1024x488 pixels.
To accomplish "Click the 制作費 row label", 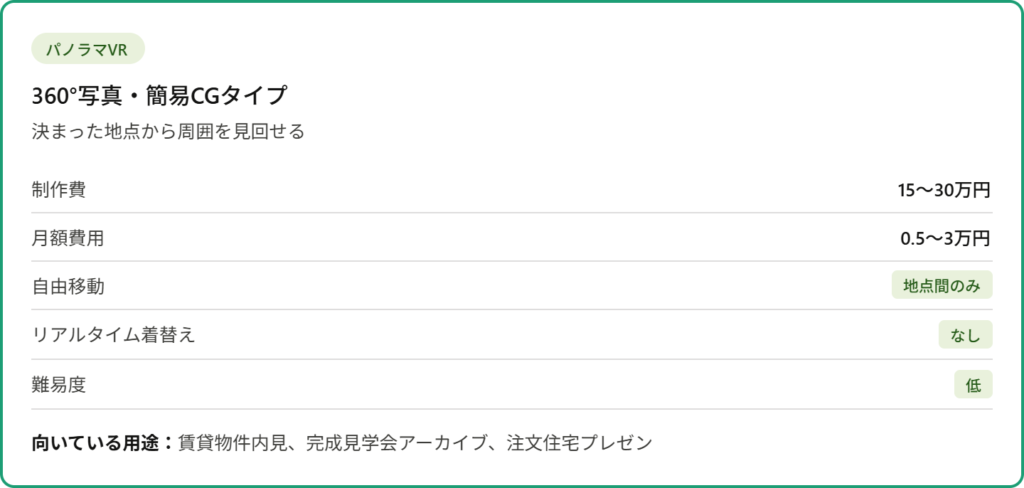I will tap(58, 189).
